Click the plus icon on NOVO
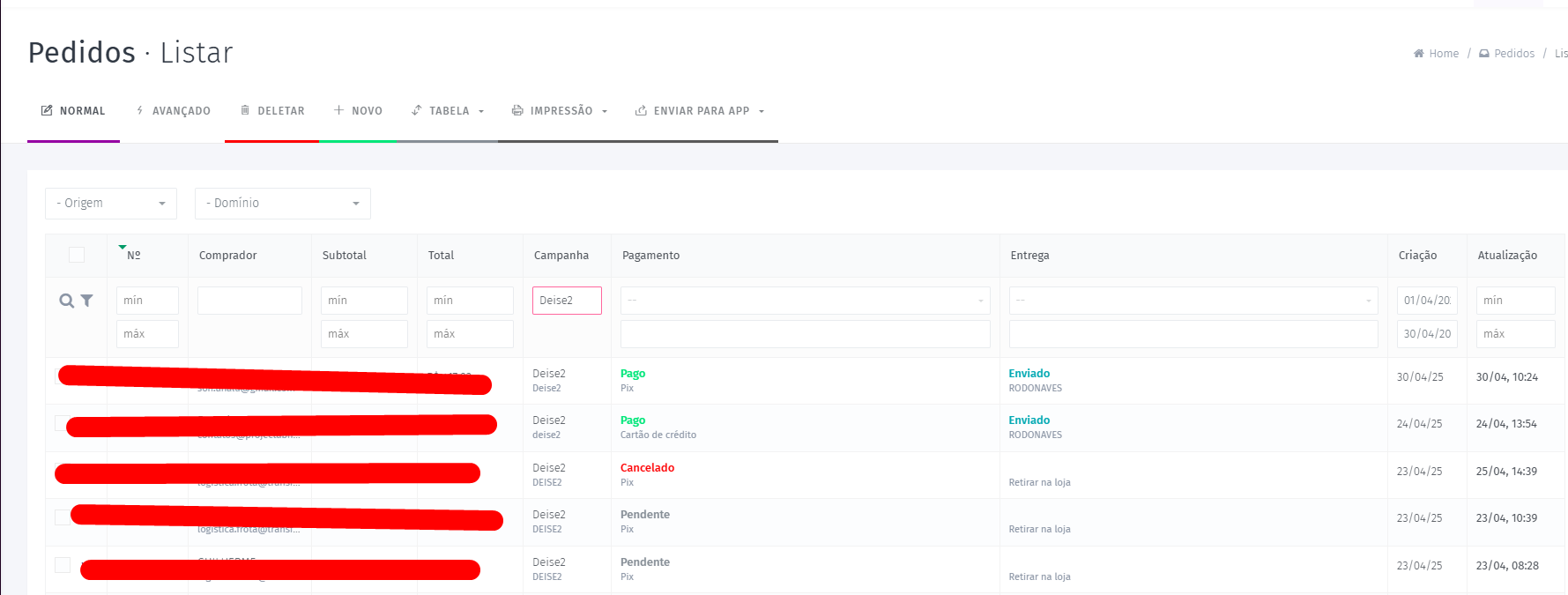 [x=338, y=110]
